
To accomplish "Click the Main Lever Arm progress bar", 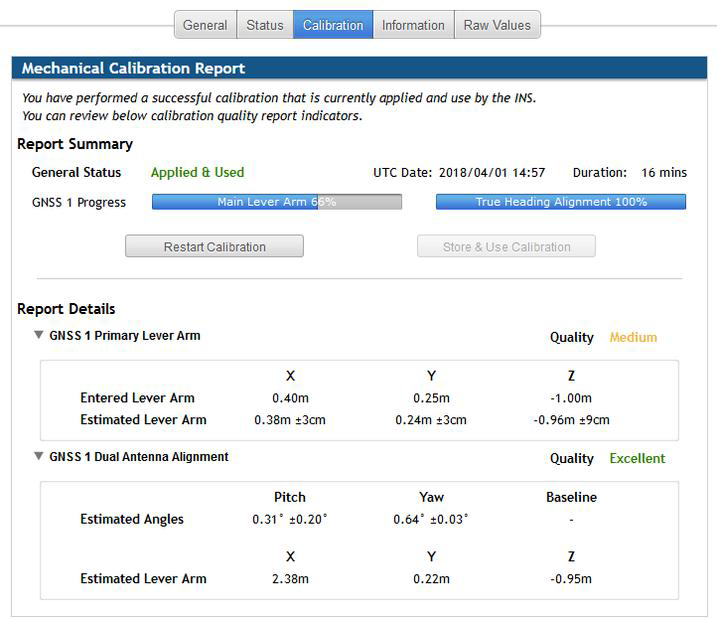I will click(276, 202).
